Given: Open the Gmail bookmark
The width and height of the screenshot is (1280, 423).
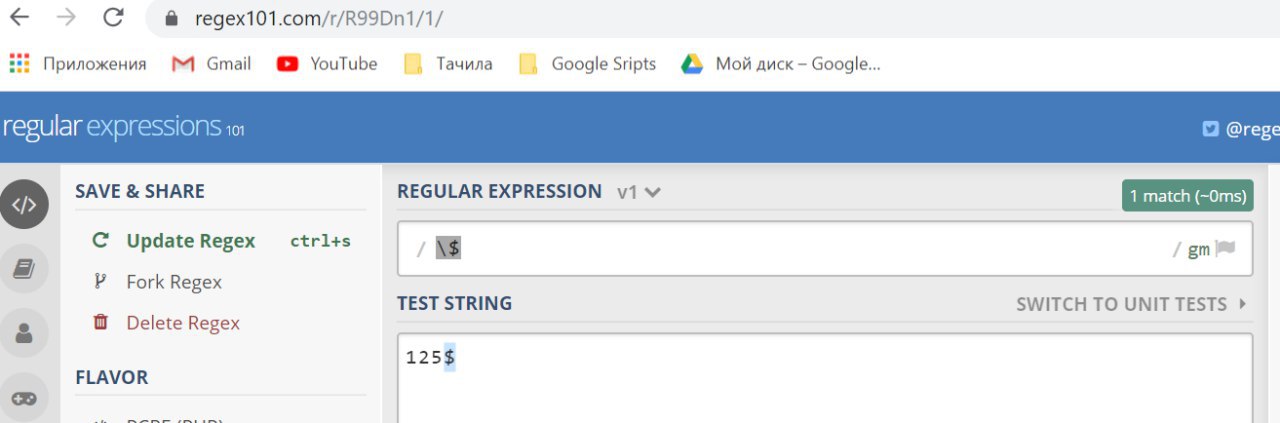Looking at the screenshot, I should point(211,63).
